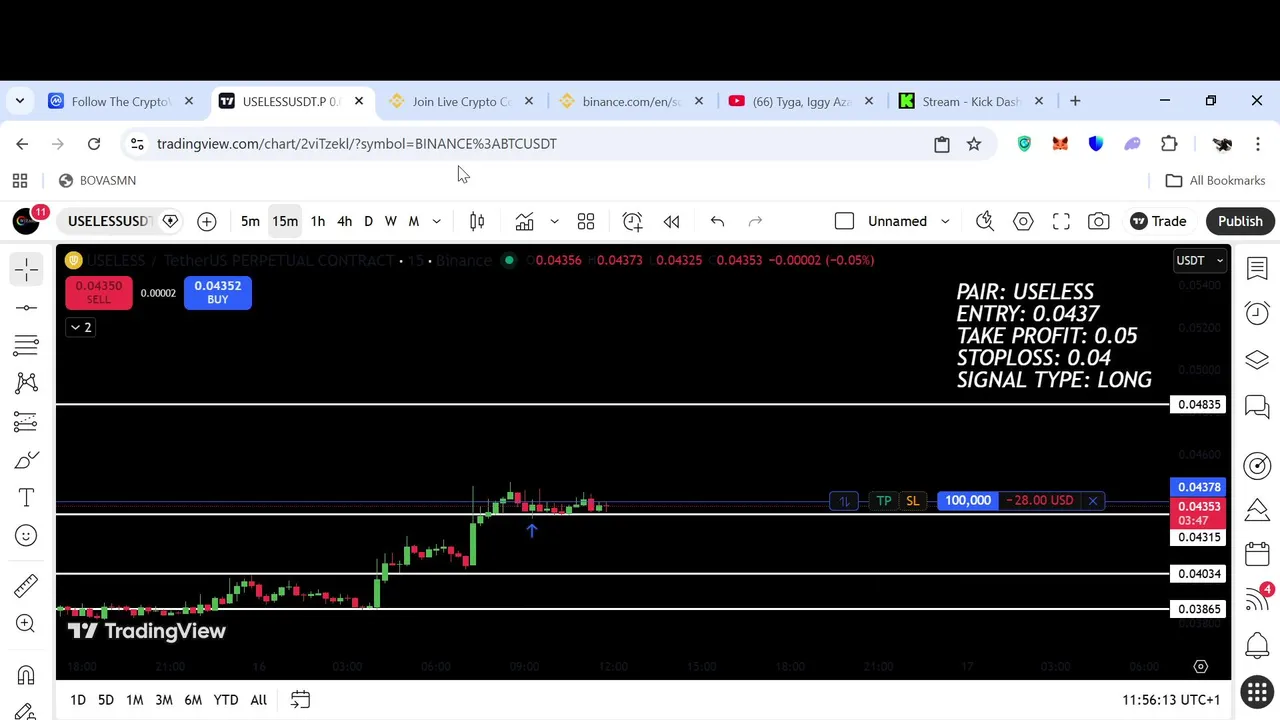Screen dimensions: 1280x720
Task: Expand the time interval dropdown
Action: (x=436, y=221)
